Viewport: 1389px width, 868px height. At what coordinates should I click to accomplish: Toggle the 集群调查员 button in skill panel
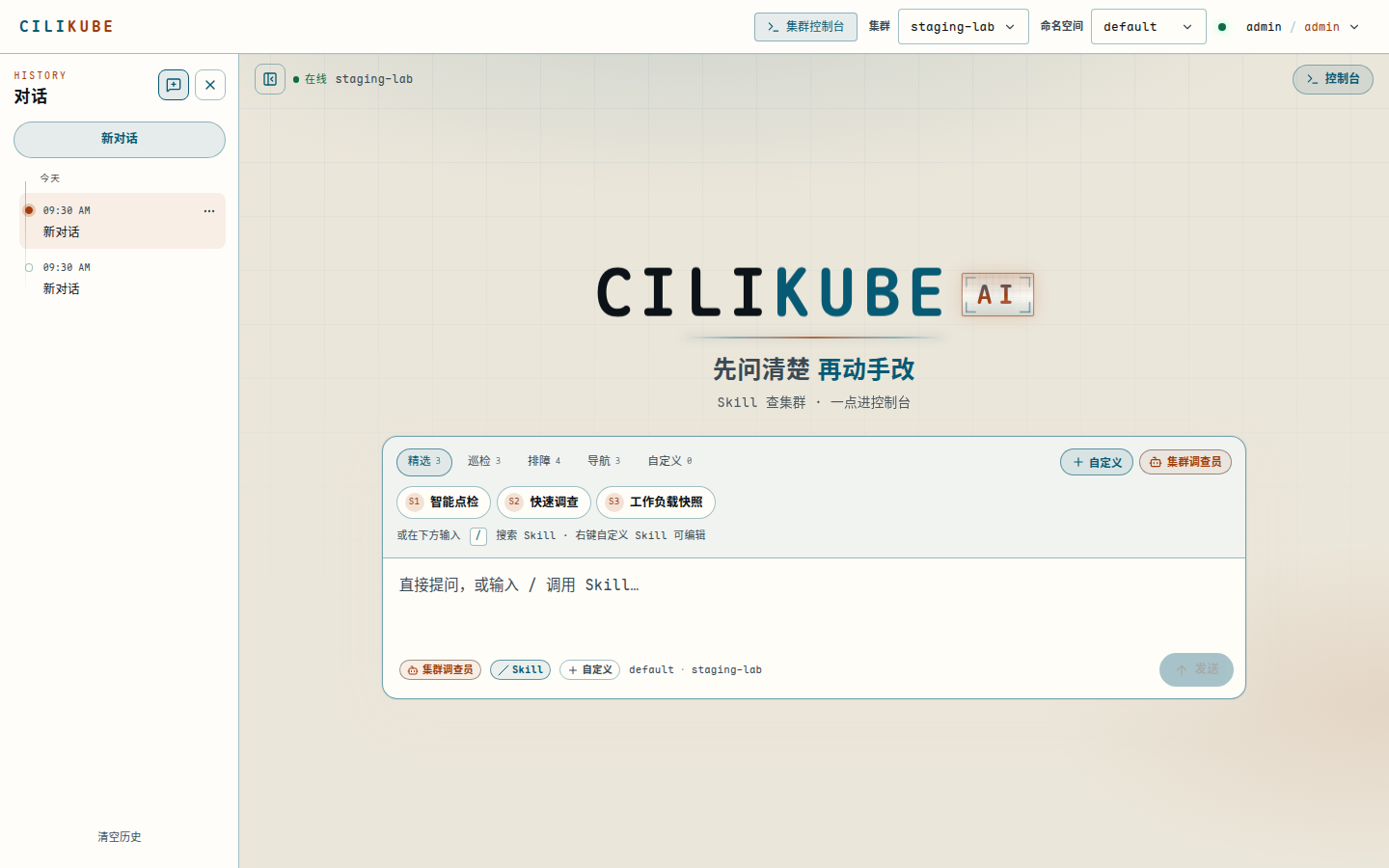pyautogui.click(x=1185, y=462)
